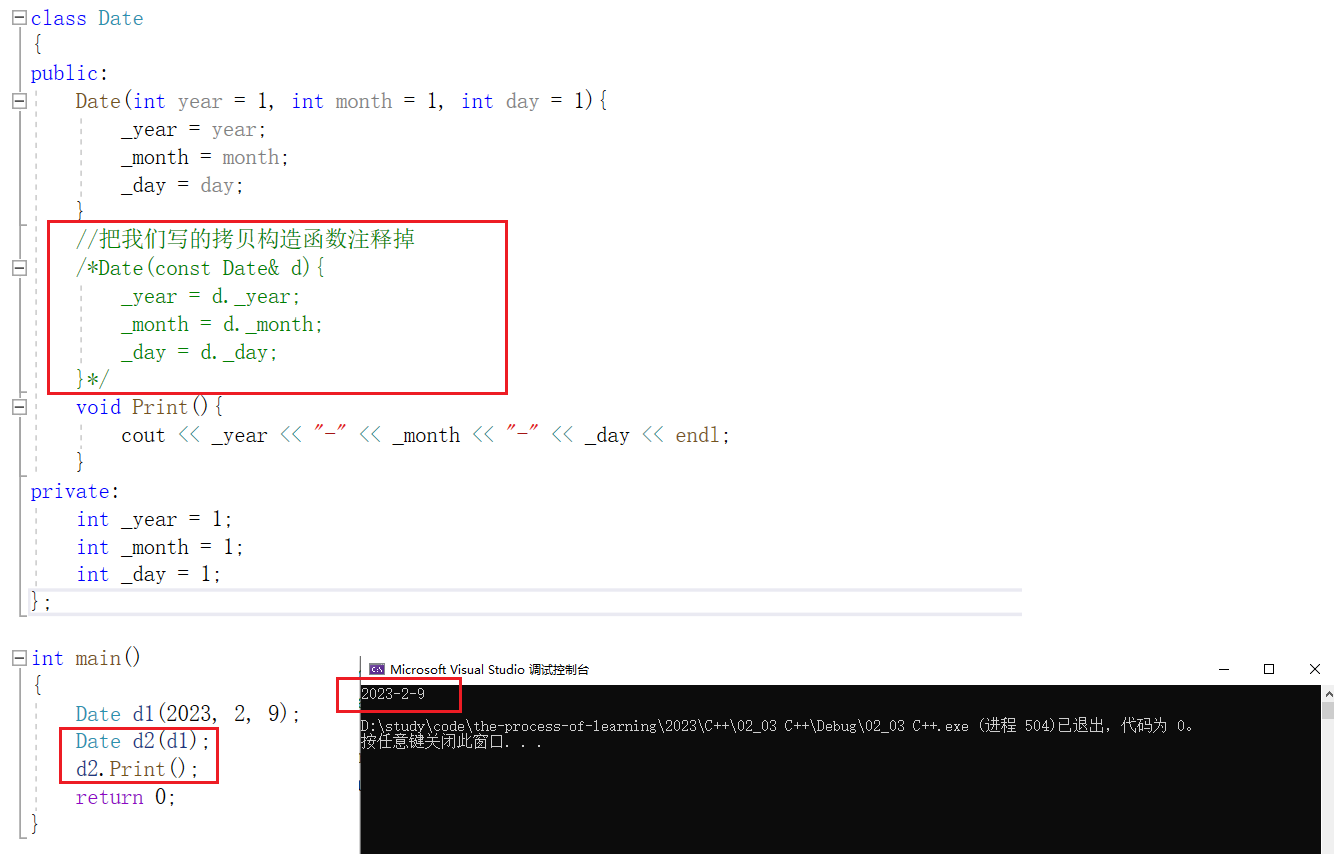
Task: Click the "/*Date(const Date& d){" line
Action: point(201,268)
